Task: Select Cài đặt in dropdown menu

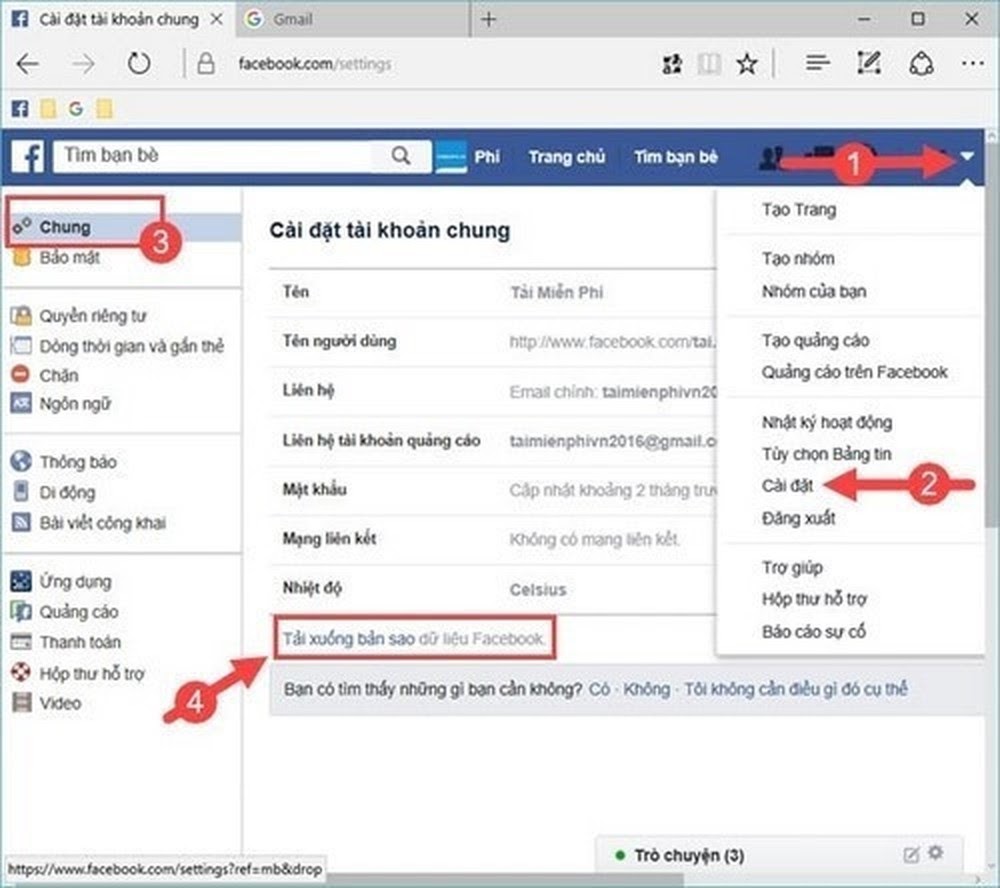Action: pos(788,486)
